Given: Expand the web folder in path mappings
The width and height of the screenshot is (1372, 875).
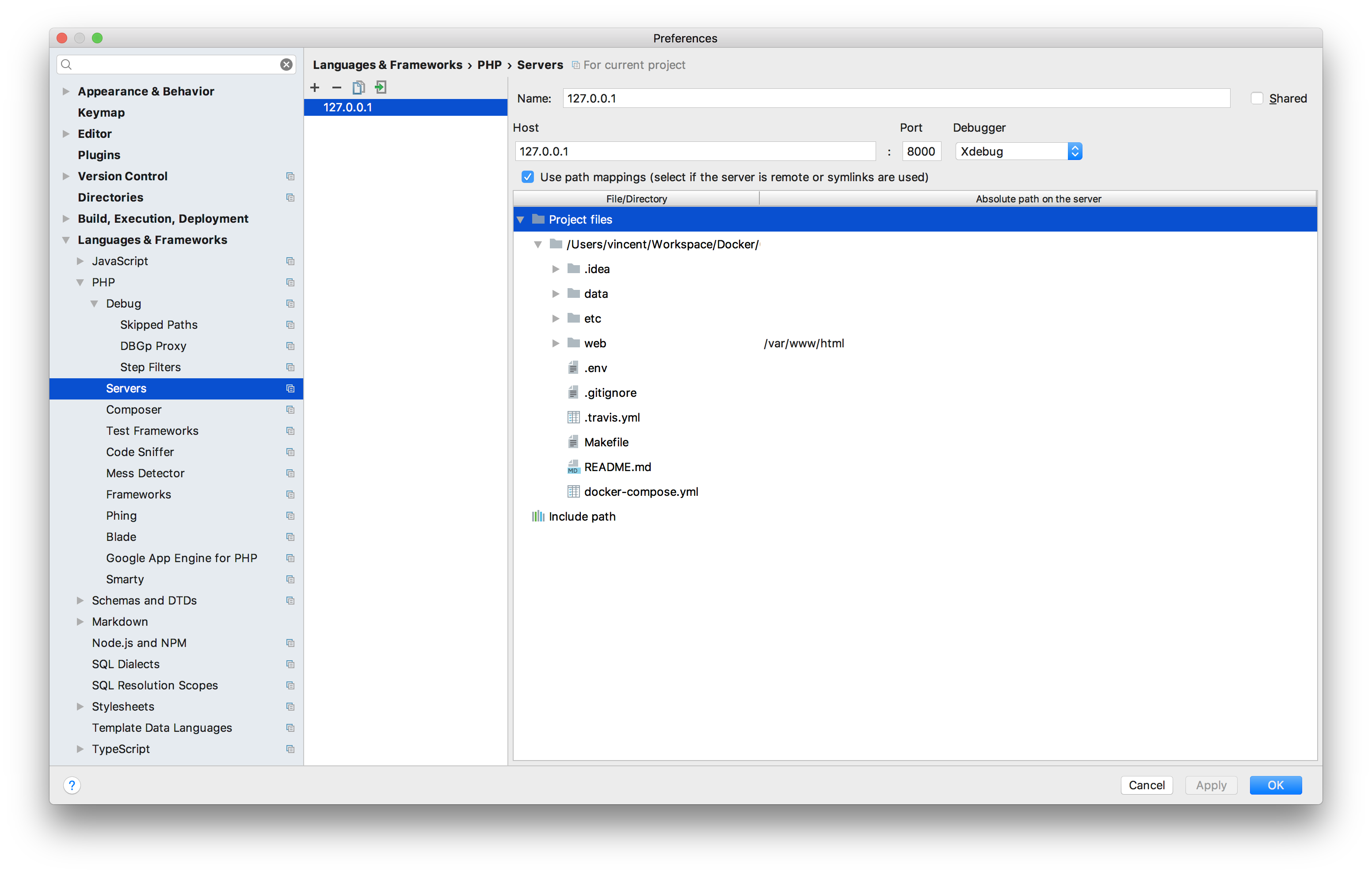Looking at the screenshot, I should click(x=556, y=343).
